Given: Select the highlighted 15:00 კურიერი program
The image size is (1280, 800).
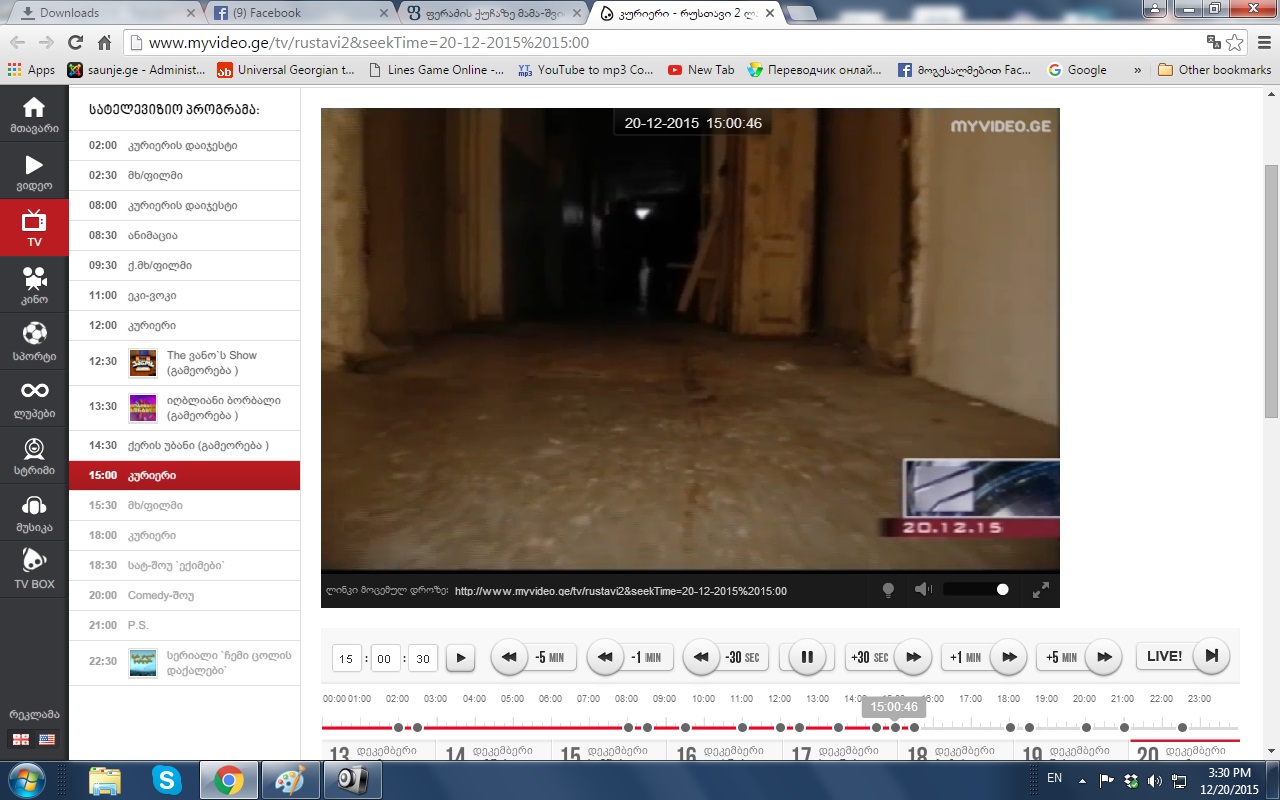Looking at the screenshot, I should point(184,476).
